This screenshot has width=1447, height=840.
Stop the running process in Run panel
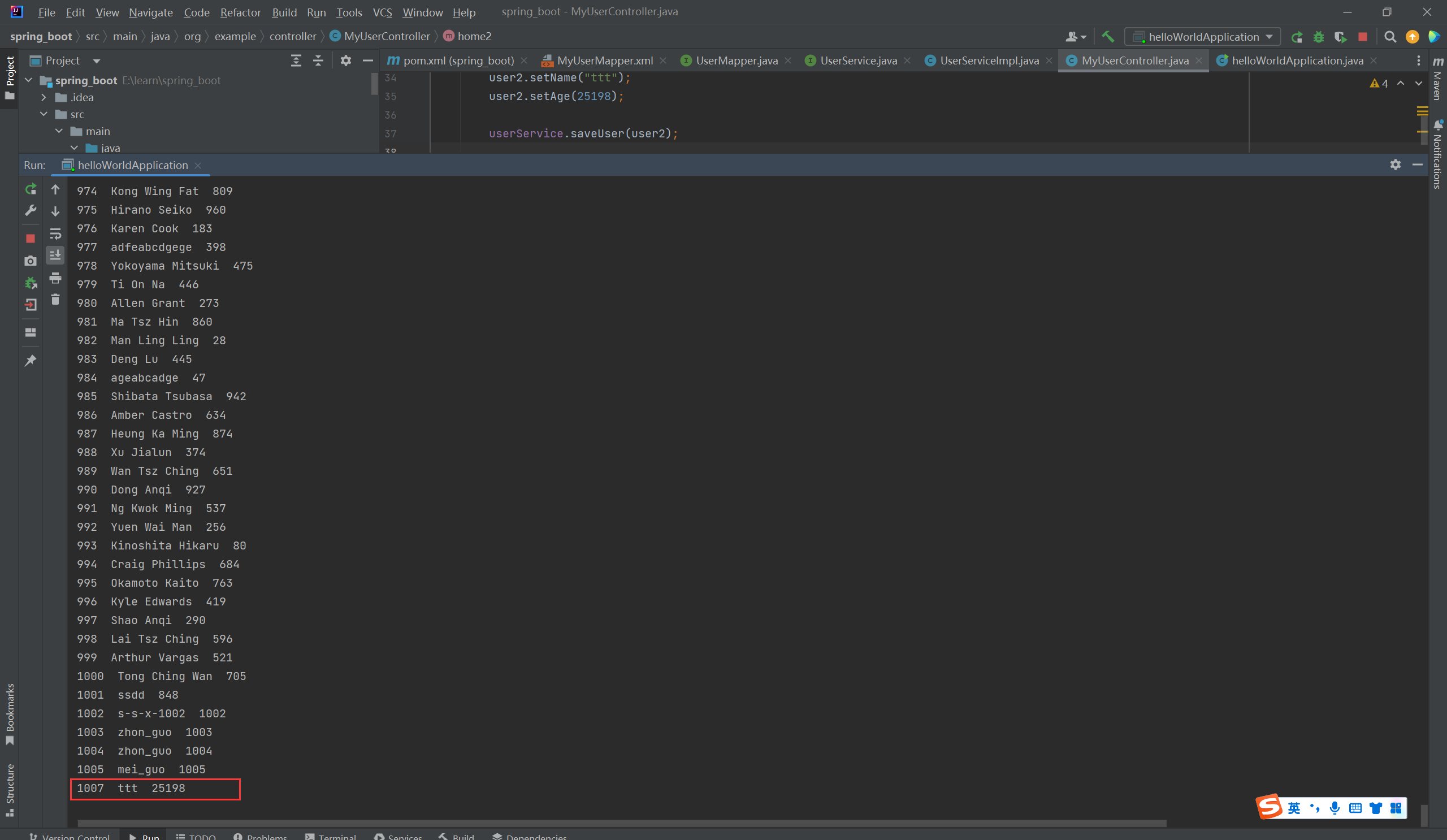tap(31, 239)
